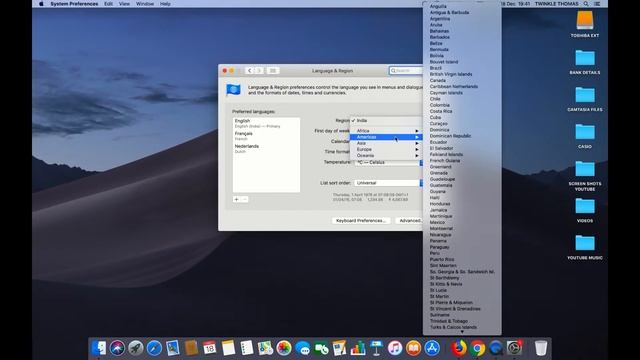Click the Advanced button
Viewport: 640px width, 360px height.
(410, 220)
